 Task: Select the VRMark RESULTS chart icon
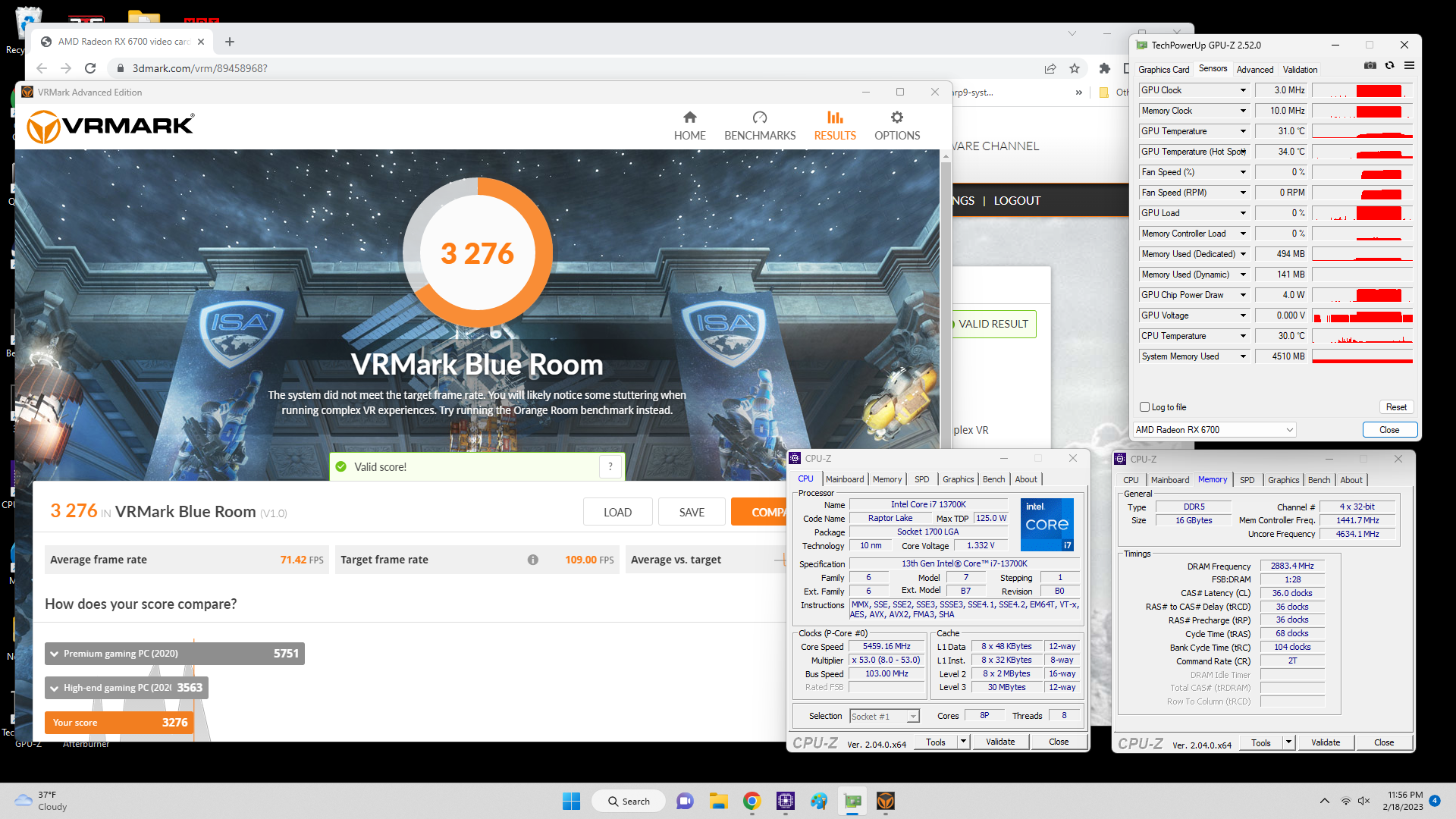(835, 117)
